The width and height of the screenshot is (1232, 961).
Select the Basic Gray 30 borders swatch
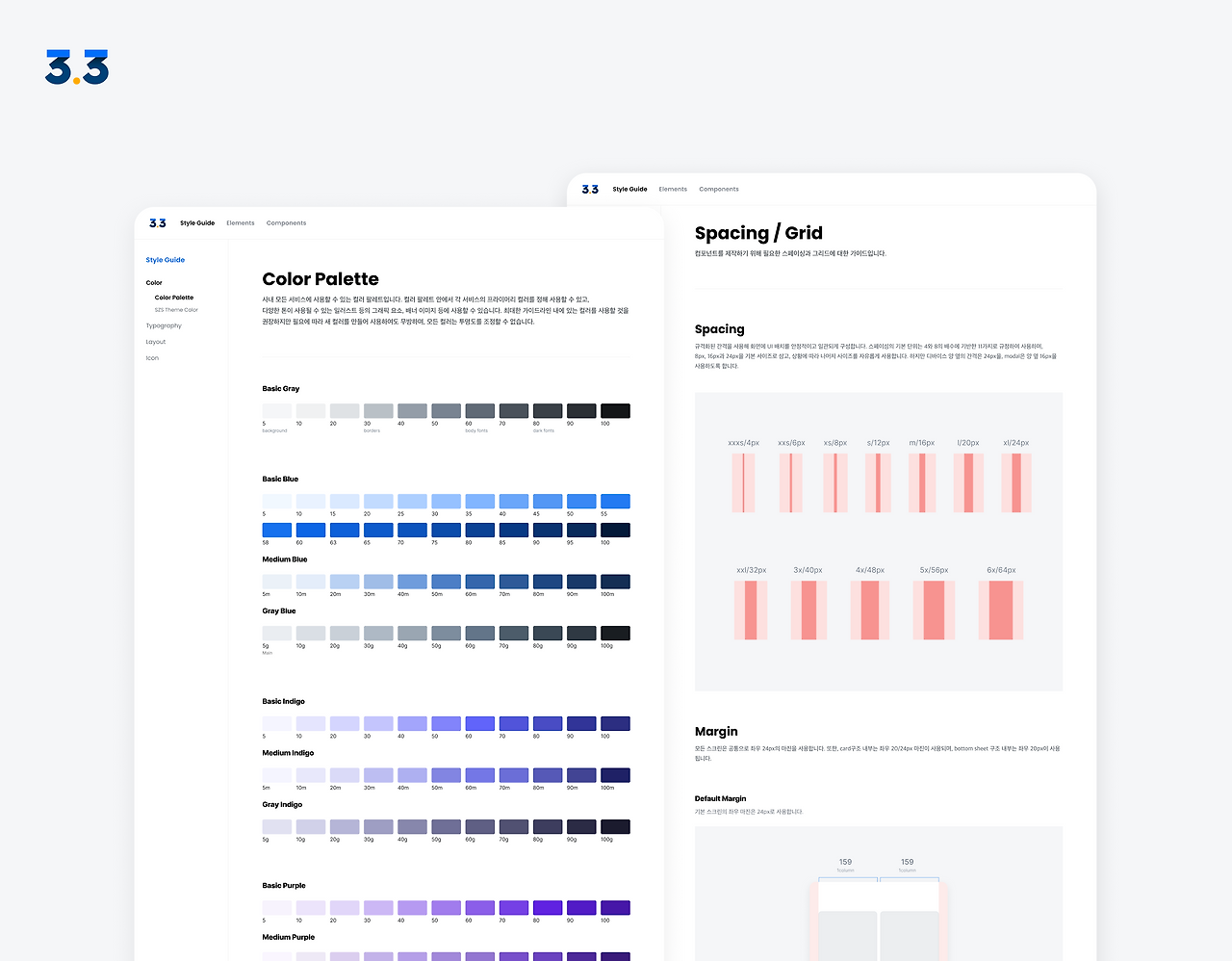point(378,411)
